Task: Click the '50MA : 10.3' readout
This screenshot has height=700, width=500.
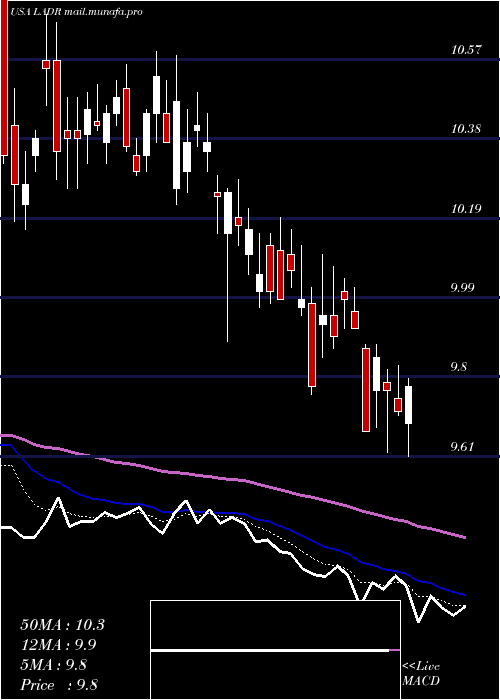Action: pyautogui.click(x=62, y=625)
